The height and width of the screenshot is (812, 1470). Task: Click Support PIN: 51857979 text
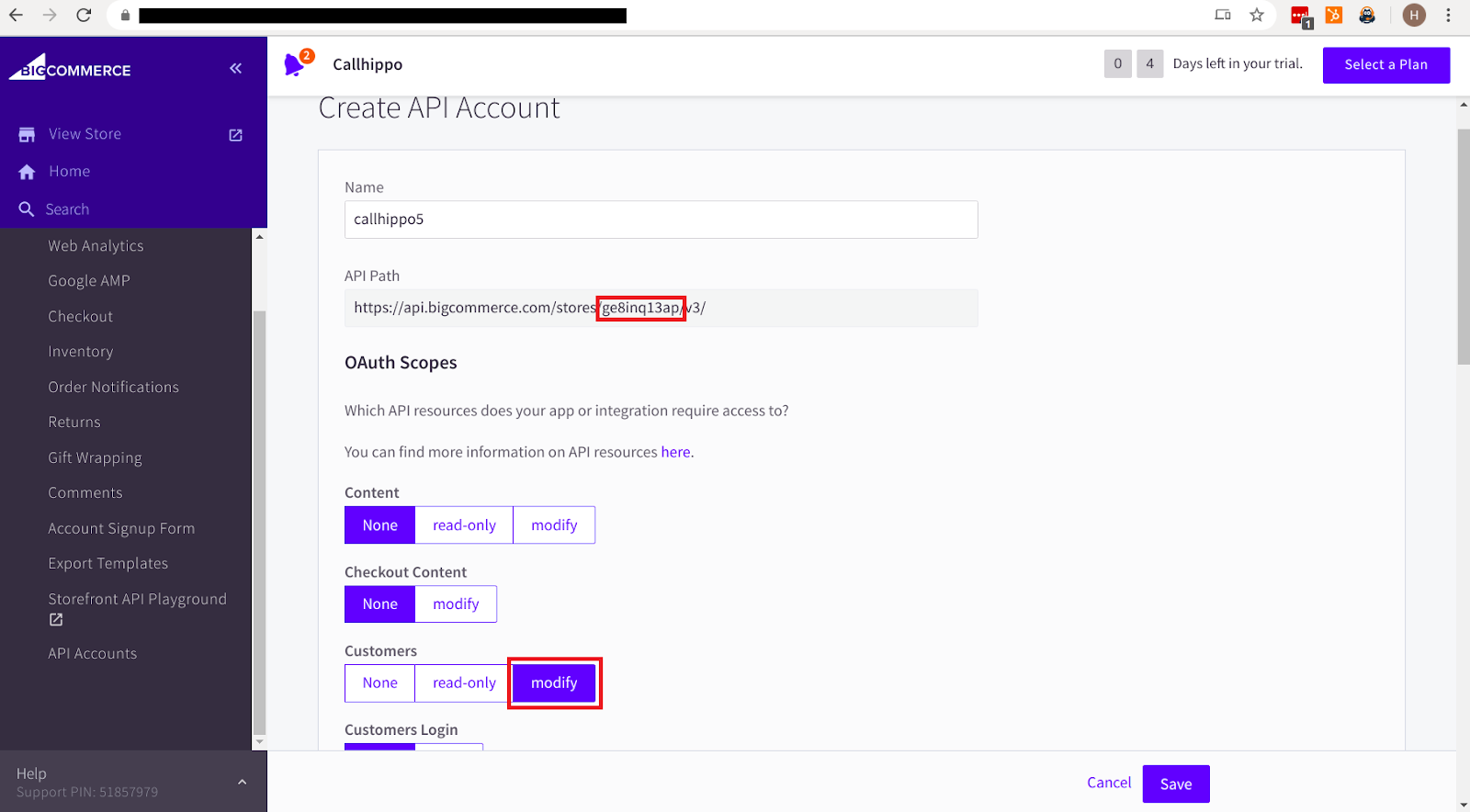[x=87, y=792]
